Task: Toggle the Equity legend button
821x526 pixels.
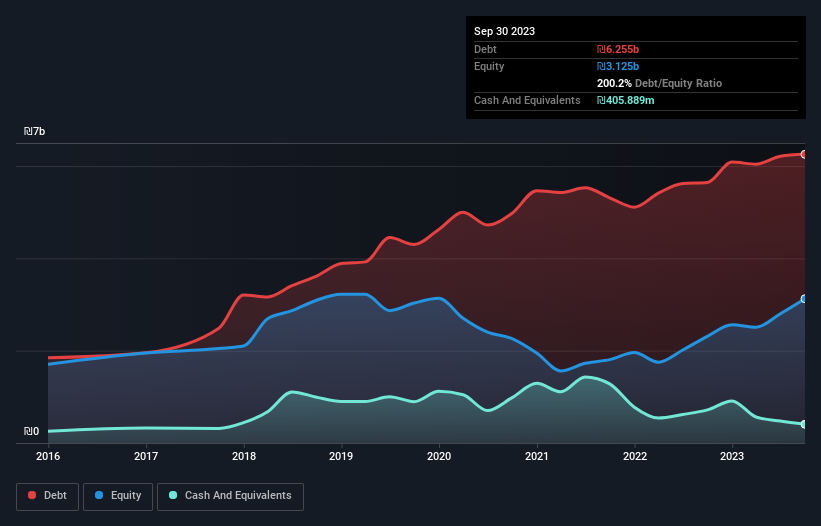Action: click(x=118, y=496)
